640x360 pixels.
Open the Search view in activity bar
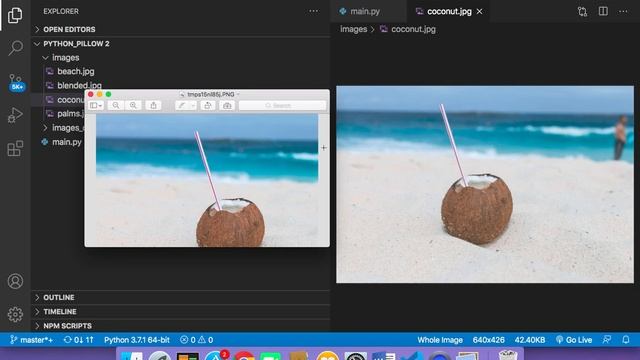tap(15, 48)
